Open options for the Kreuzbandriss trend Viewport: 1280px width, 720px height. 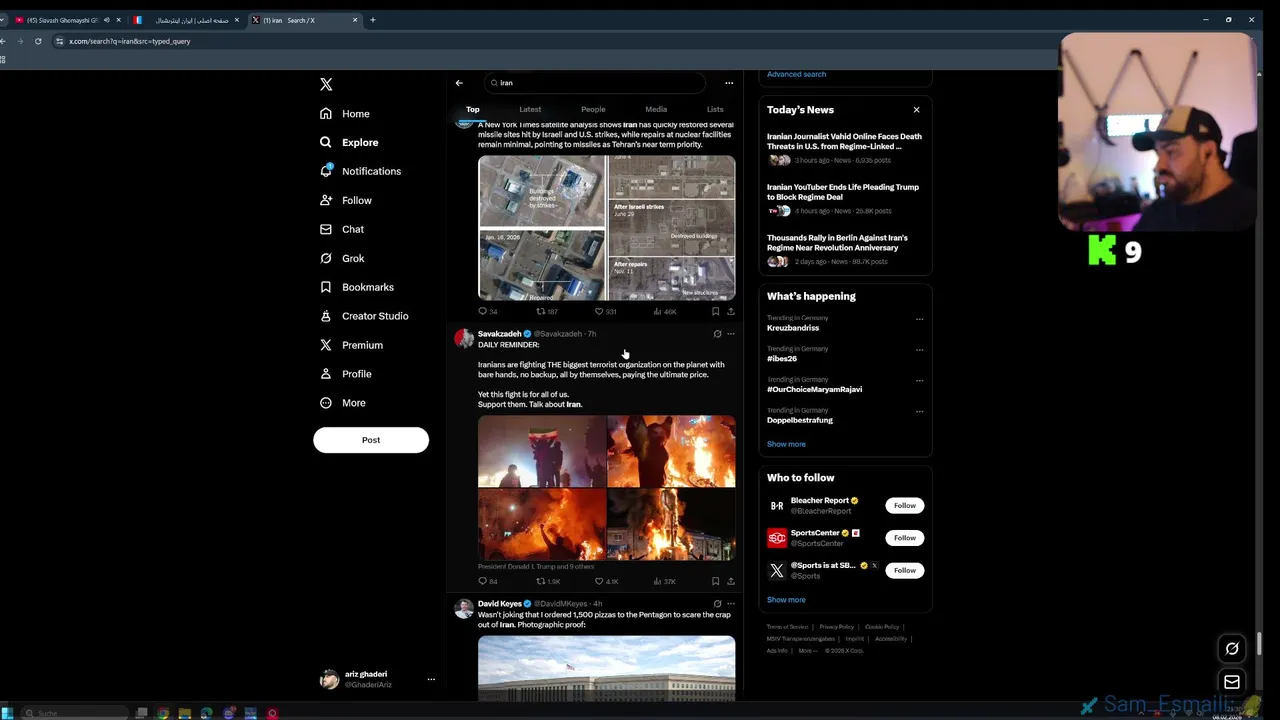point(919,319)
